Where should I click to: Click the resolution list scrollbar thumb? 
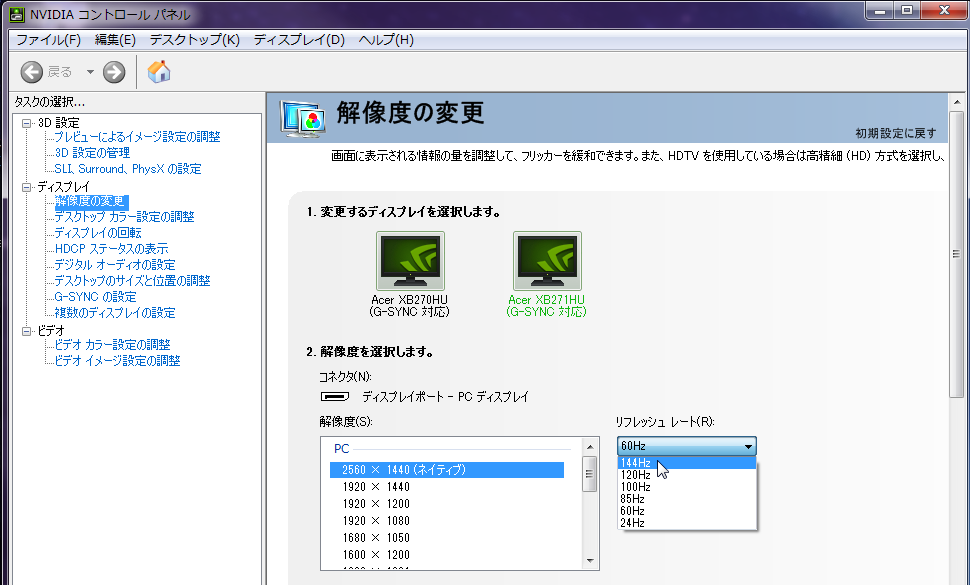[x=590, y=474]
